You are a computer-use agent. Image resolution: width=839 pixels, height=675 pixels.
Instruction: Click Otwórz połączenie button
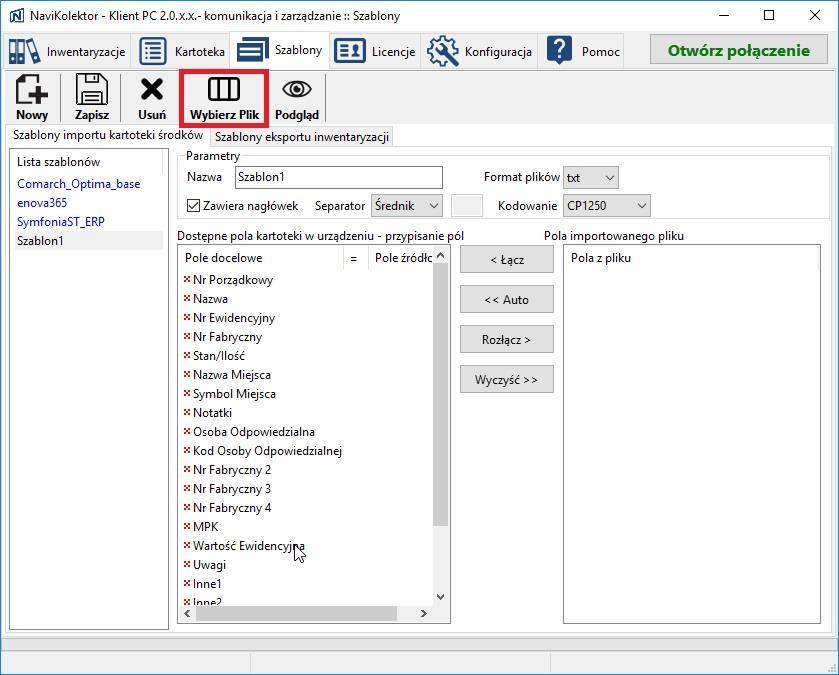738,50
